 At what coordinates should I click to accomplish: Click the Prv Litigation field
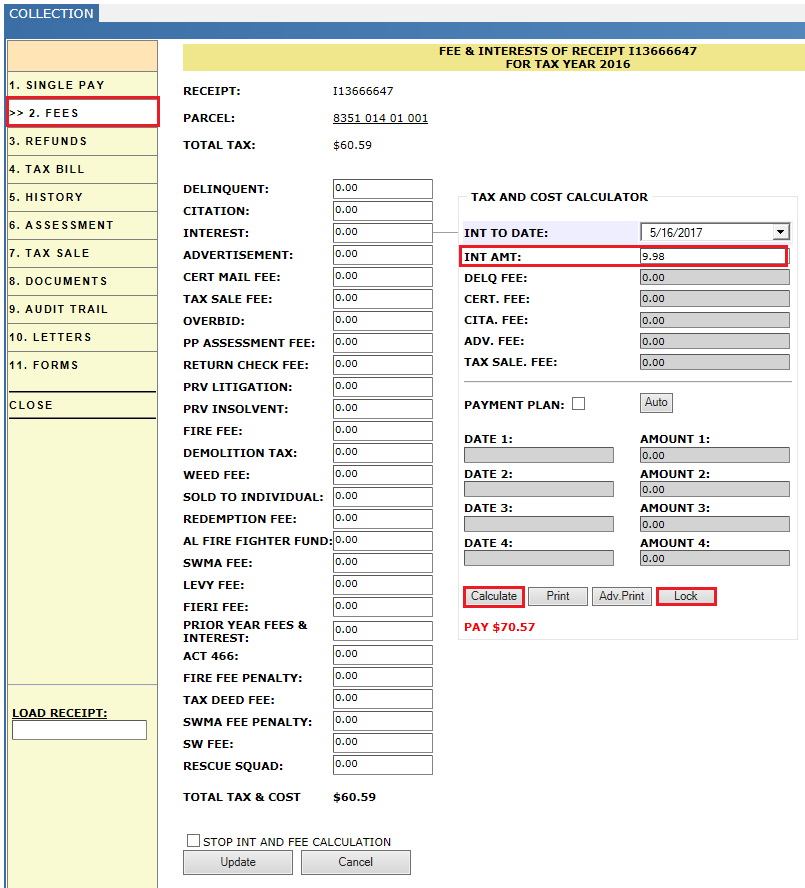pos(382,387)
